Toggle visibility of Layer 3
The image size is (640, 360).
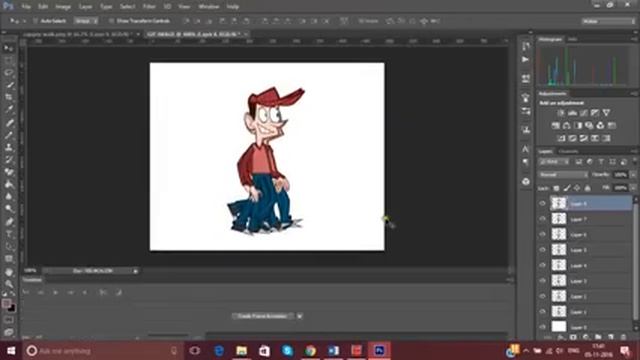(x=542, y=281)
